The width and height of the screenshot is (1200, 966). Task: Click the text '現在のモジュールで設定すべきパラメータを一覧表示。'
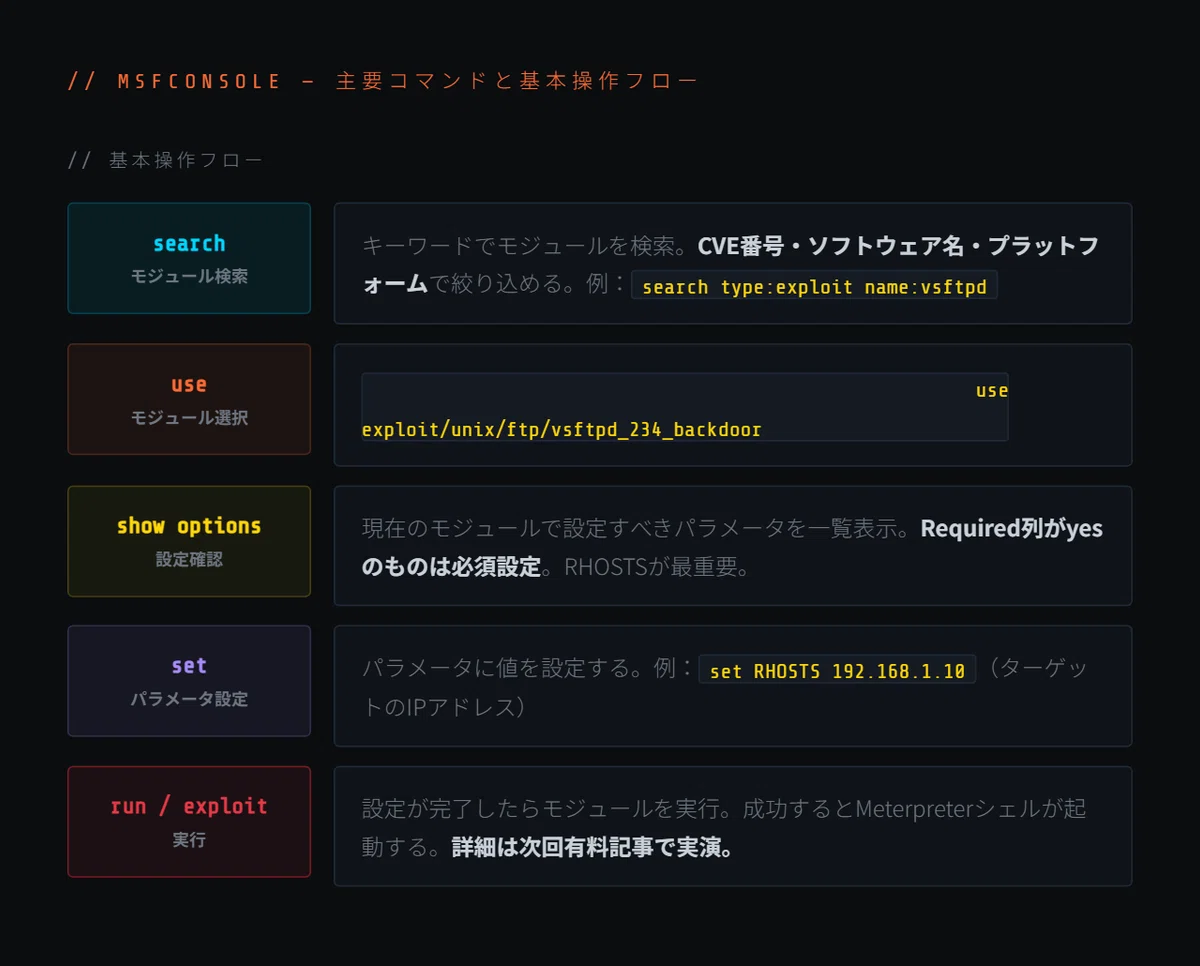(640, 528)
